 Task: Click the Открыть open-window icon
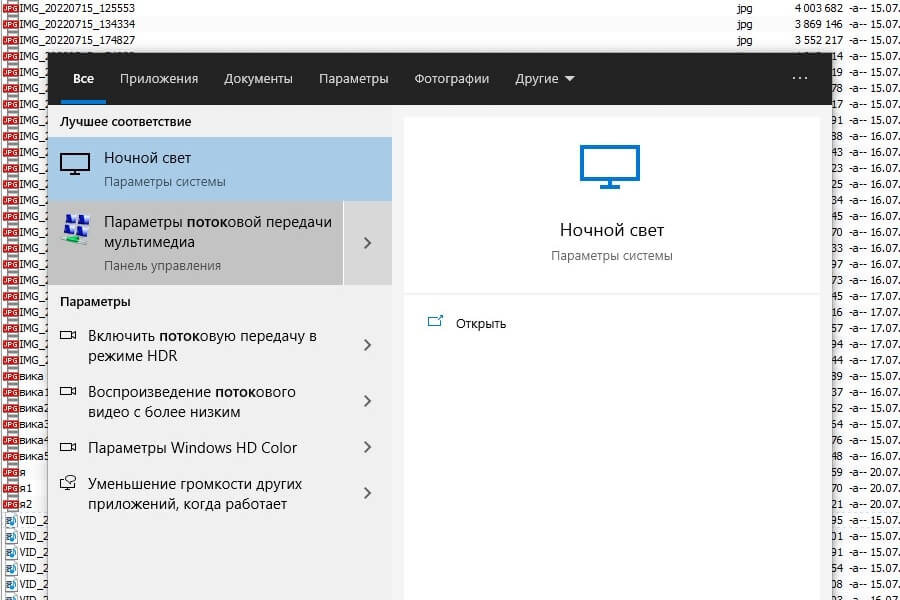tap(436, 322)
